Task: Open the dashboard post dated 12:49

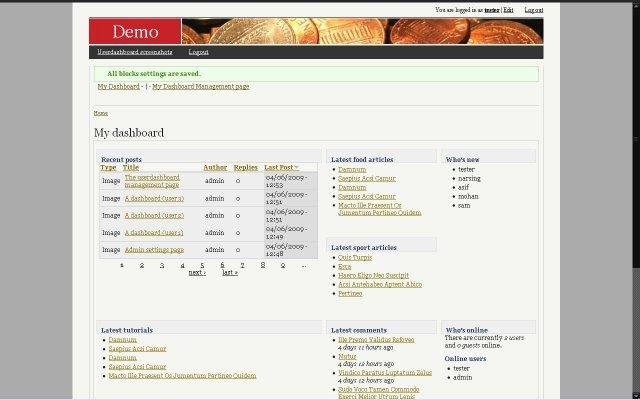Action: pos(154,233)
